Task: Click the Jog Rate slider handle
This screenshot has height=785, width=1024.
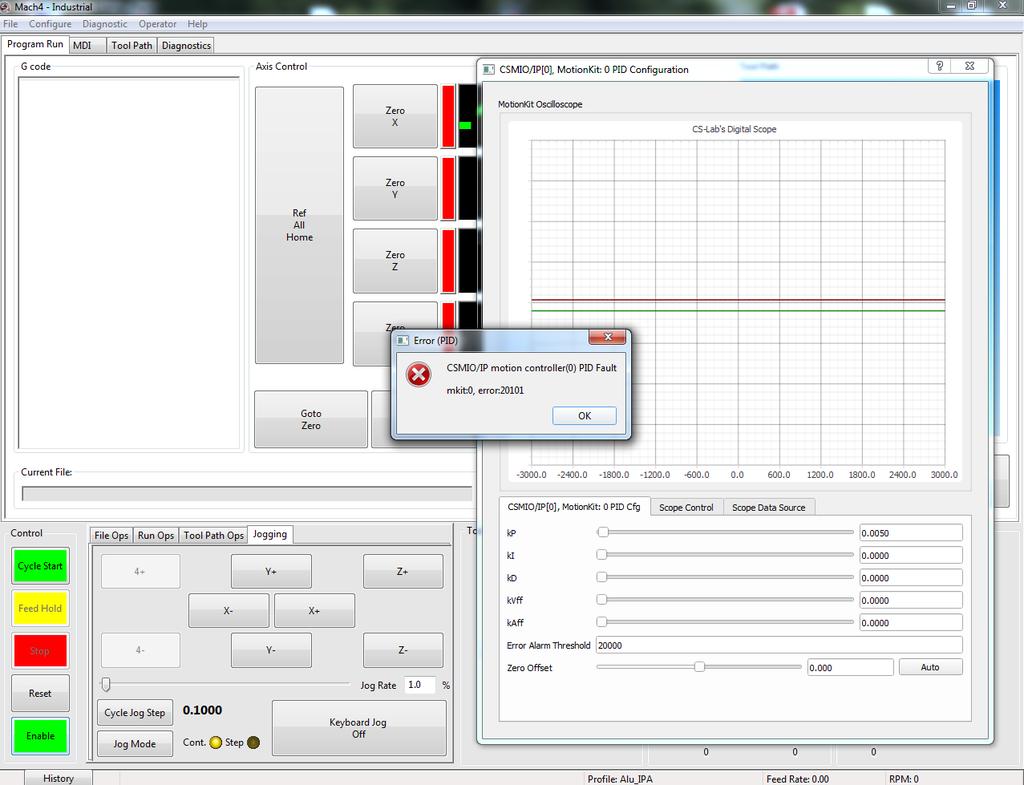Action: [x=106, y=684]
